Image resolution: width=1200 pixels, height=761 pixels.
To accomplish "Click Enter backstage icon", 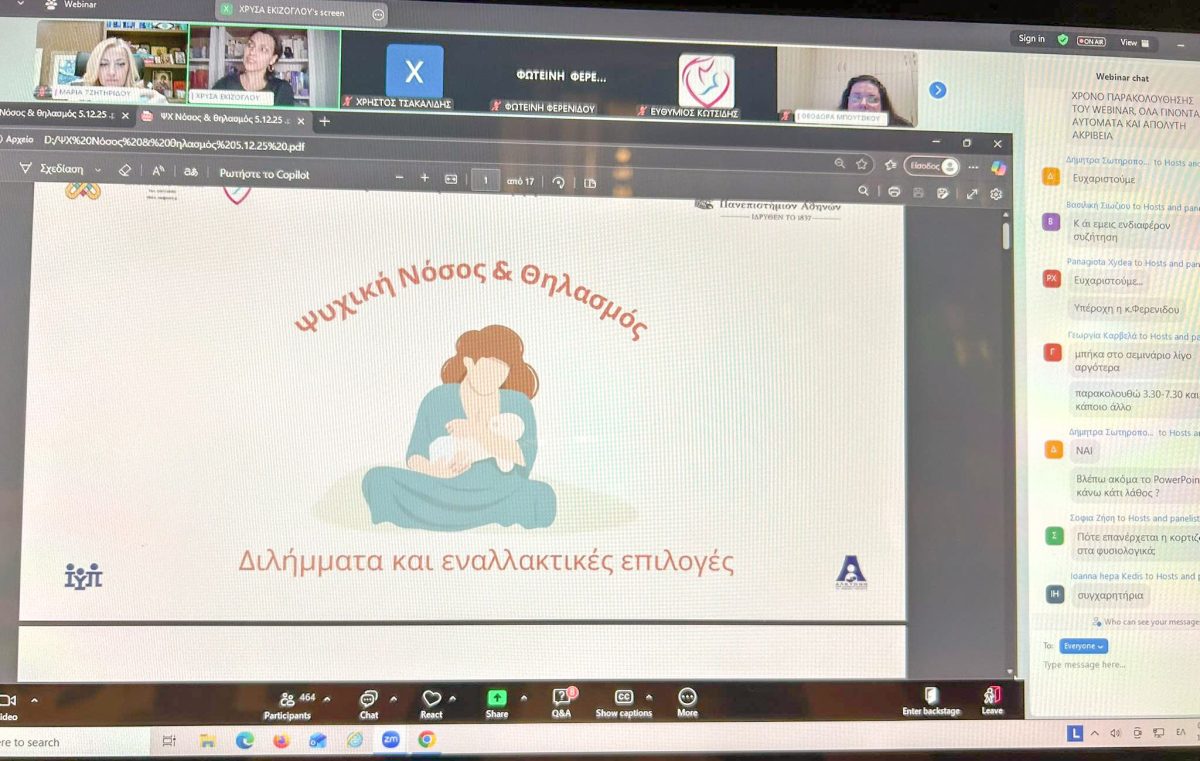I will click(x=931, y=695).
